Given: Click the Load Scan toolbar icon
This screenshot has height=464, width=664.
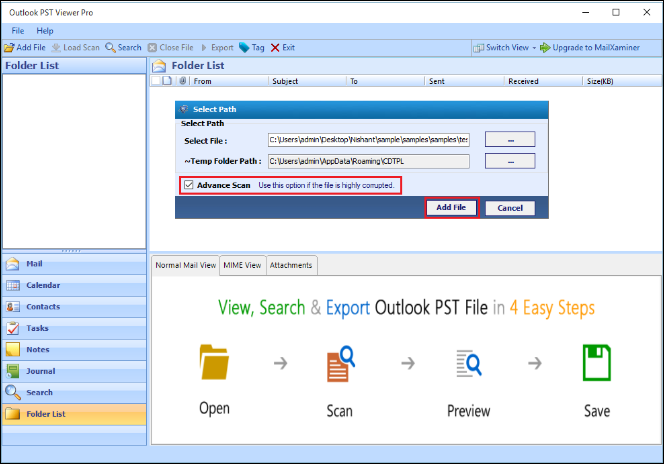Looking at the screenshot, I should [56, 48].
